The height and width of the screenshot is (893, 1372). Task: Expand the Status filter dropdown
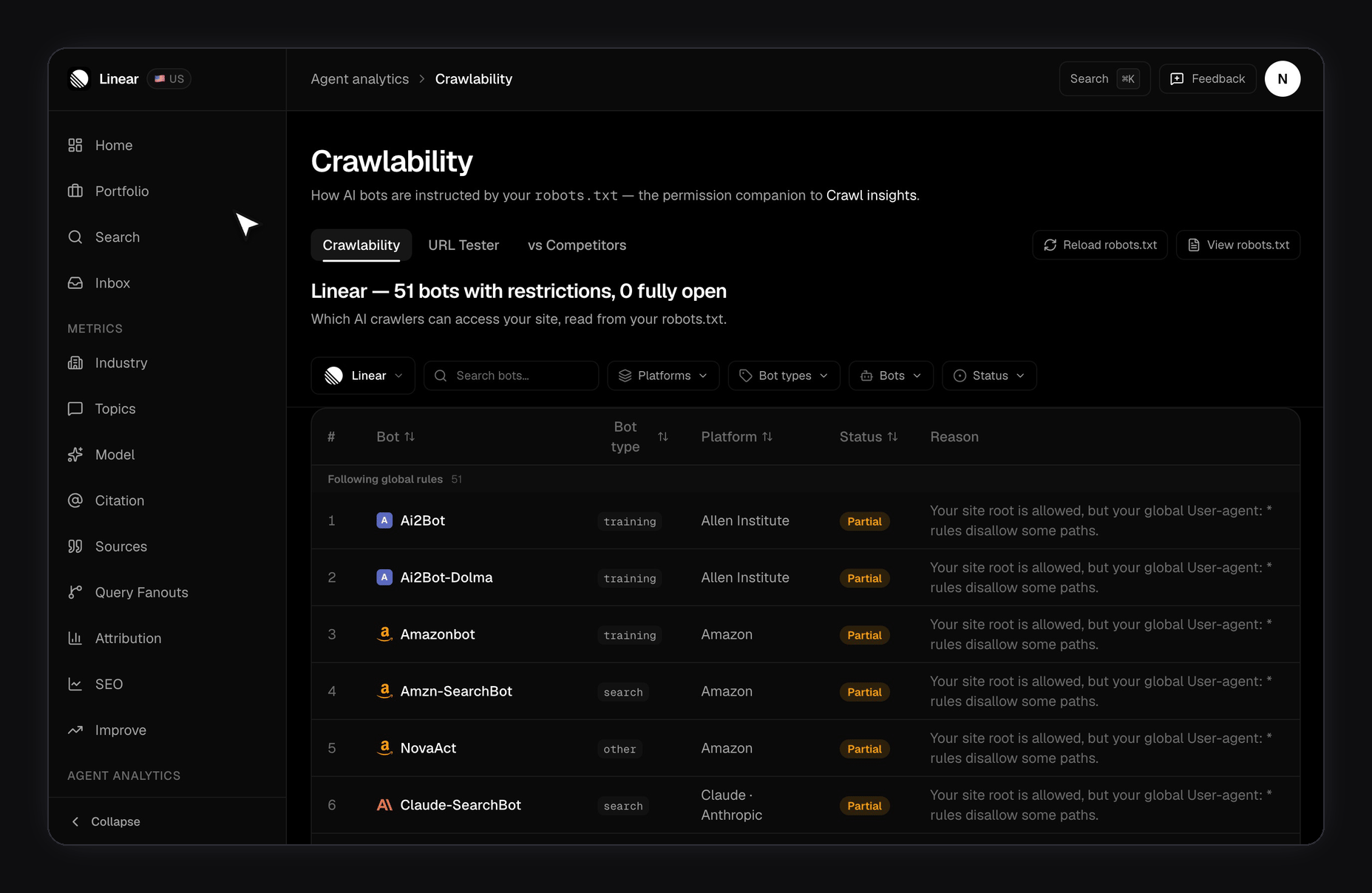coord(989,376)
